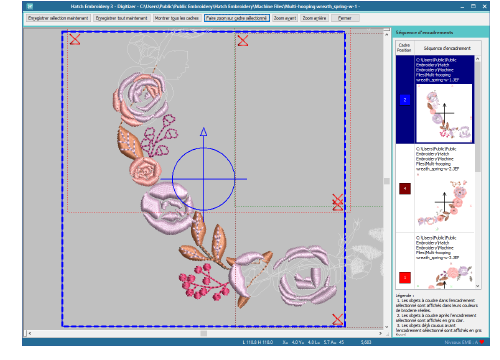
Task: Click the canvas horizontal scrollbar right arrow
Action: (380, 333)
